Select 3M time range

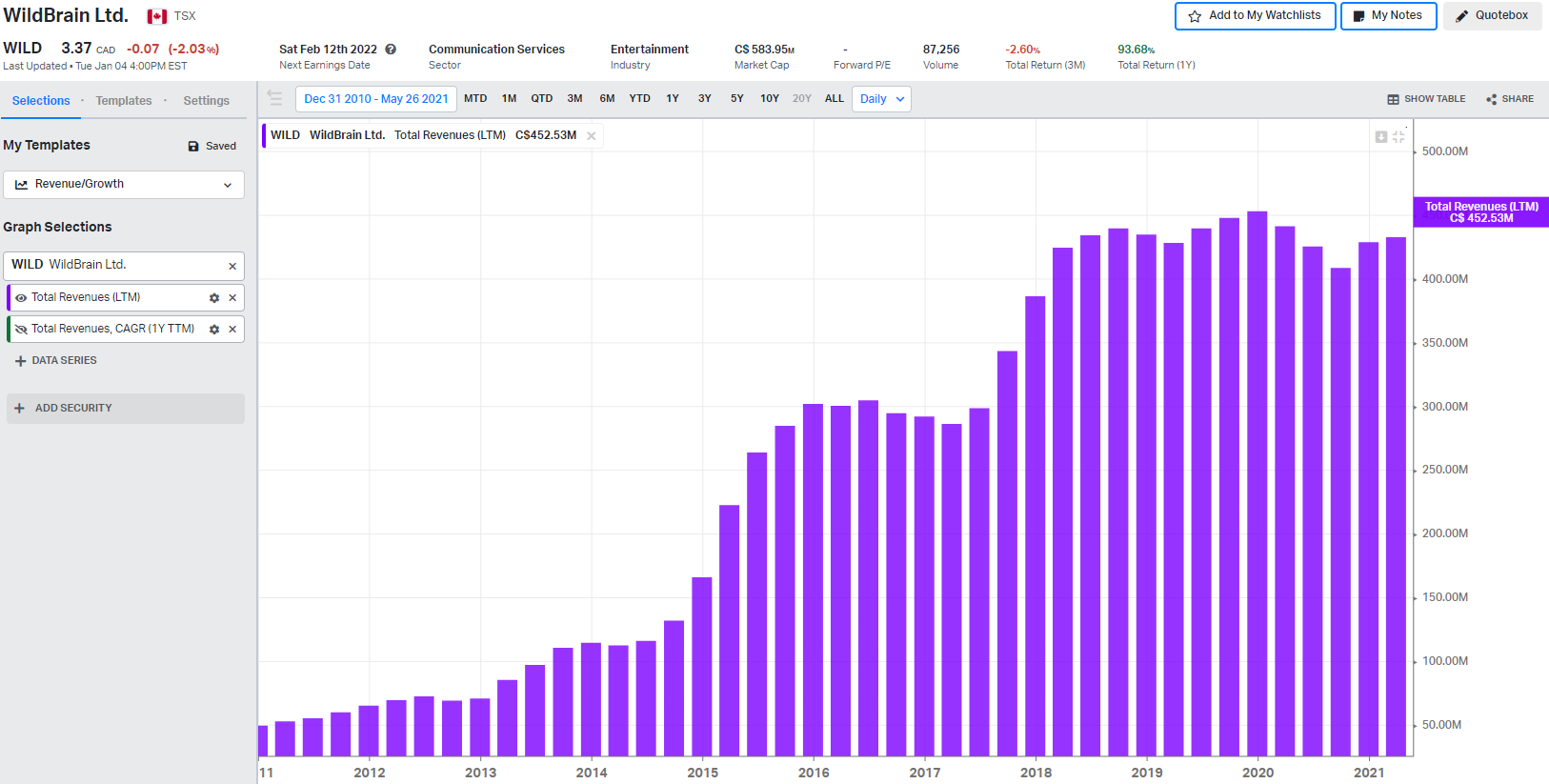575,99
